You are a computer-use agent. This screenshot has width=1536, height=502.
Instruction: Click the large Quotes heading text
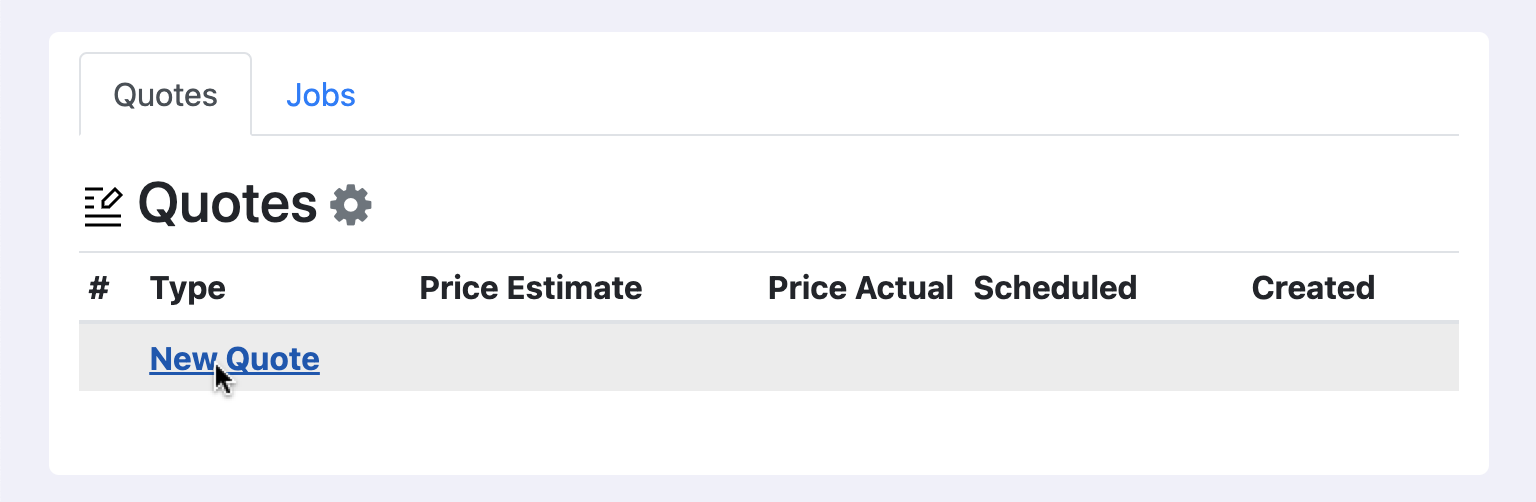point(227,205)
